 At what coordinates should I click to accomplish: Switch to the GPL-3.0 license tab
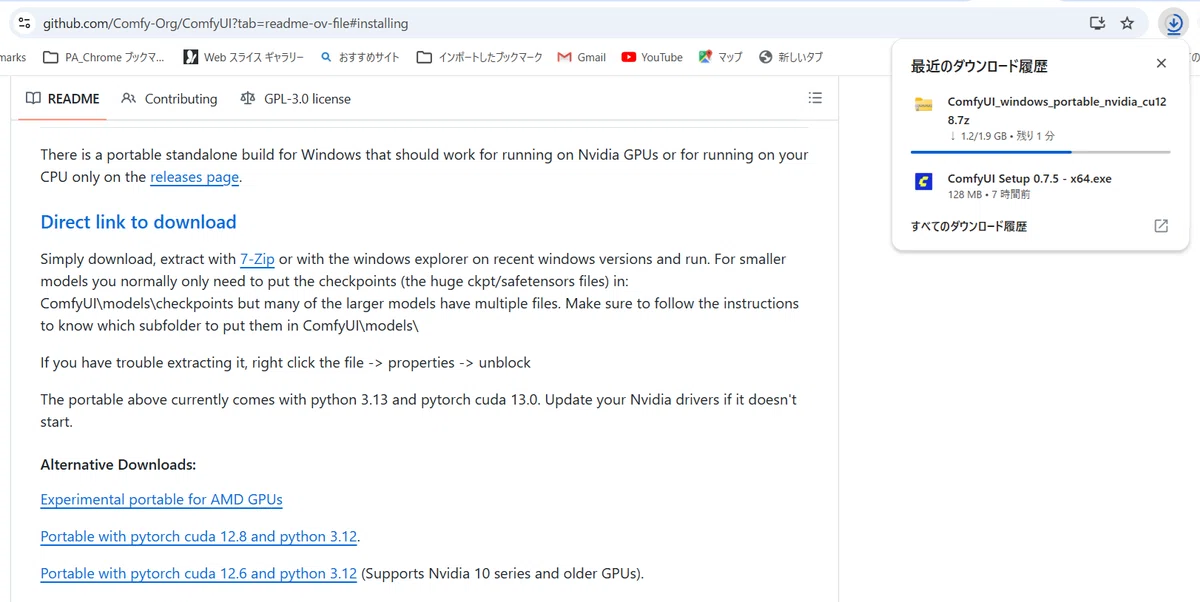point(296,98)
